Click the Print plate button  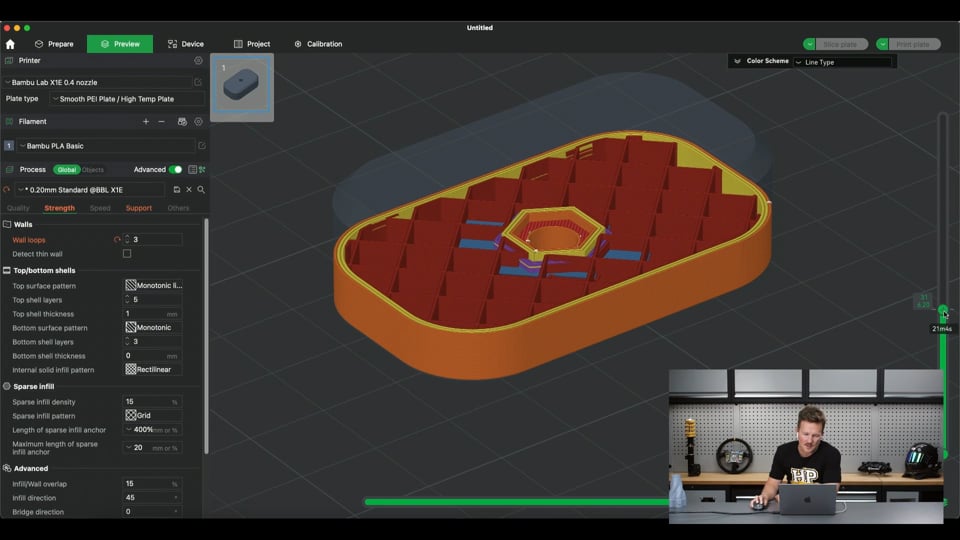(913, 44)
